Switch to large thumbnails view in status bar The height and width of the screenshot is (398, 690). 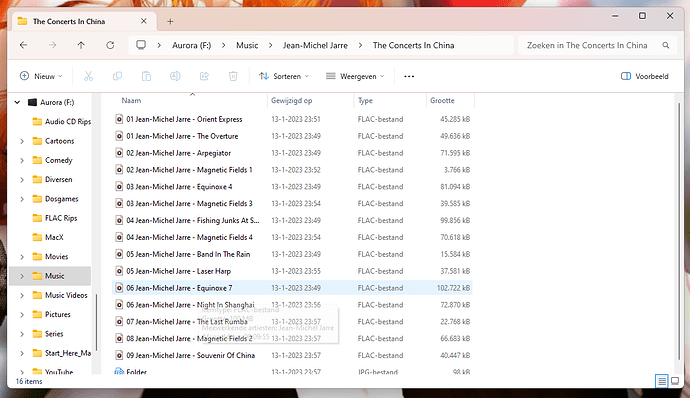pos(675,381)
